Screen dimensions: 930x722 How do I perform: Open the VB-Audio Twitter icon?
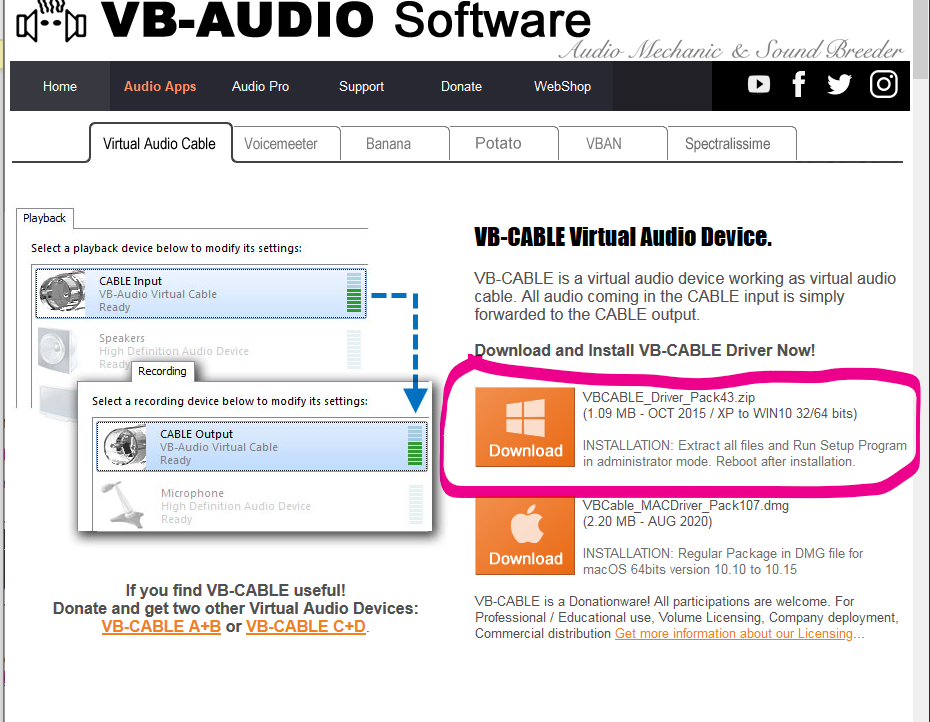[839, 85]
